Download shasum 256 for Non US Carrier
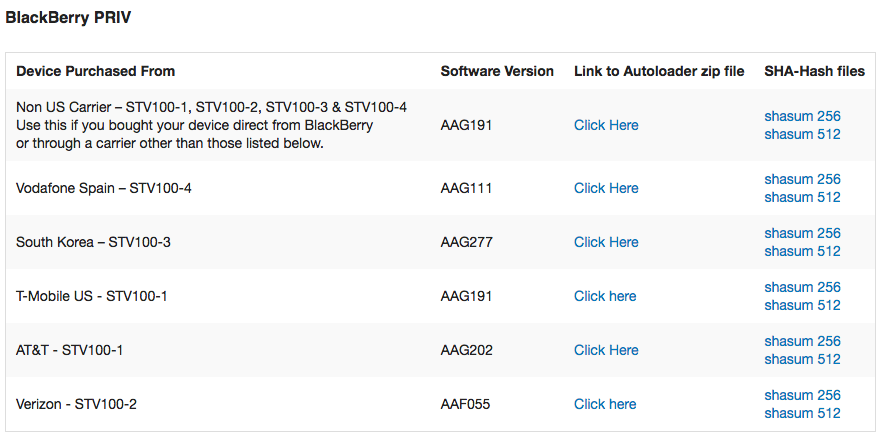Screen dimensions: 881x445 click(802, 116)
